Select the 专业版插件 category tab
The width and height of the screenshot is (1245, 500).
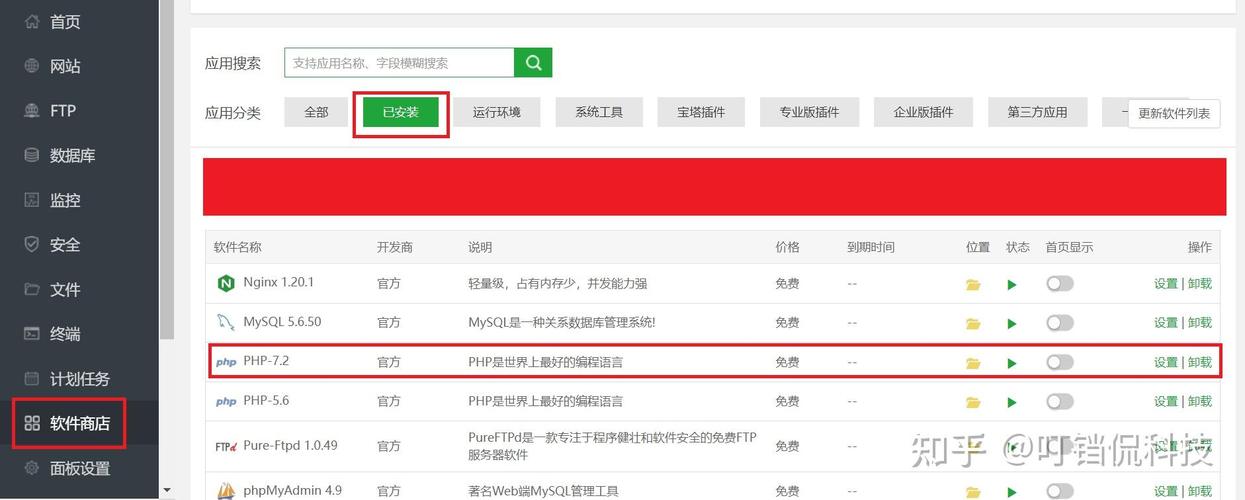(809, 112)
